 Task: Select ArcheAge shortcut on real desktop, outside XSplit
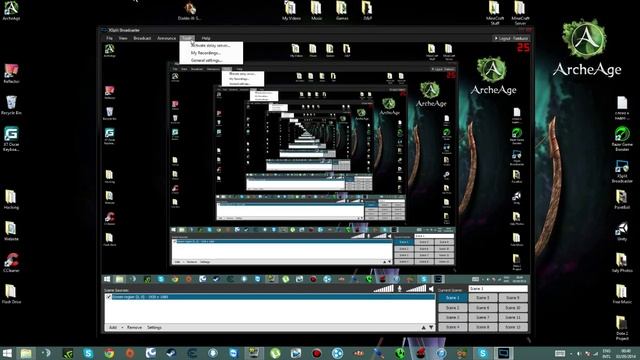[x=11, y=11]
